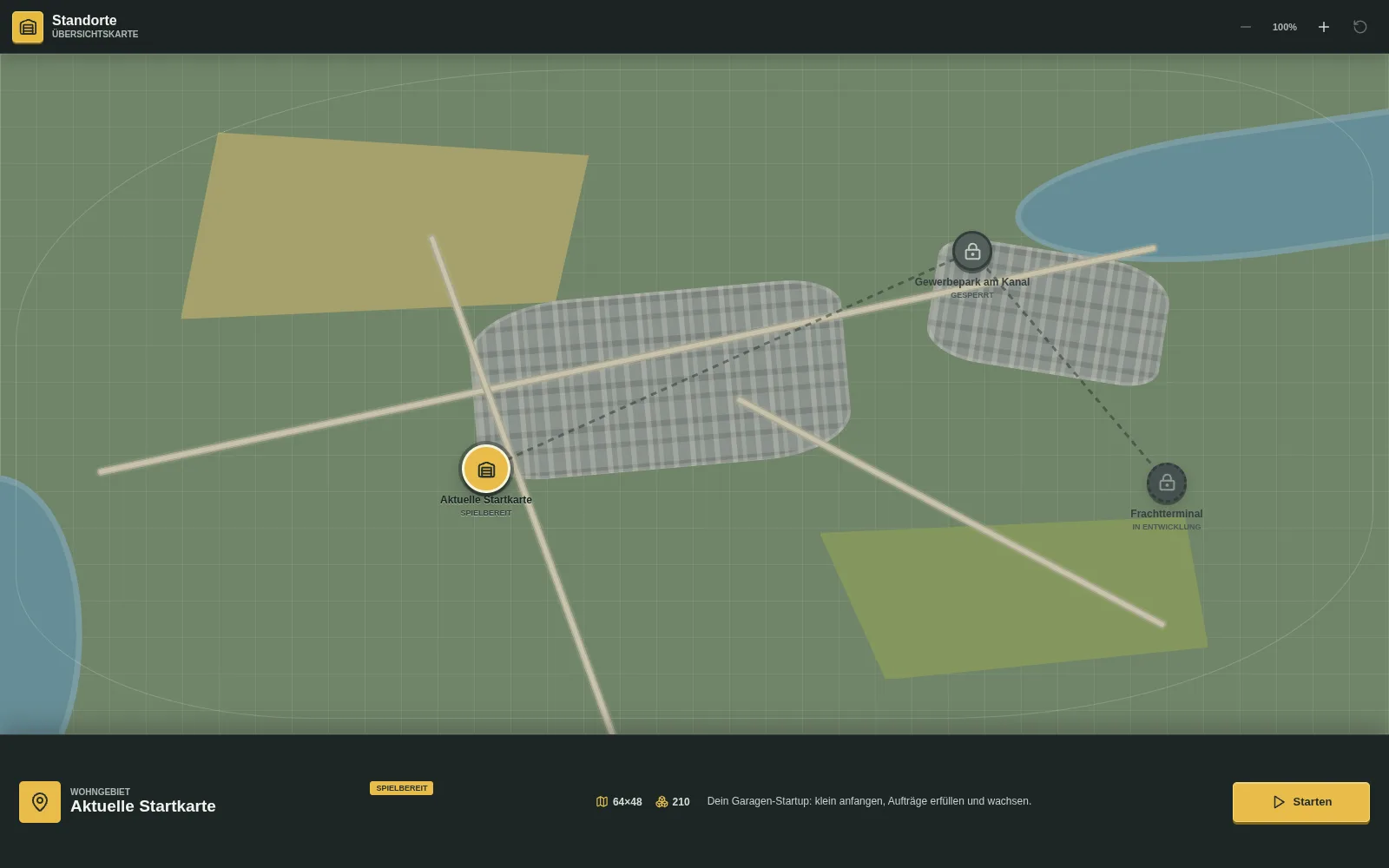Viewport: 1389px width, 868px height.
Task: Zoom out with the minus button
Action: (x=1246, y=27)
